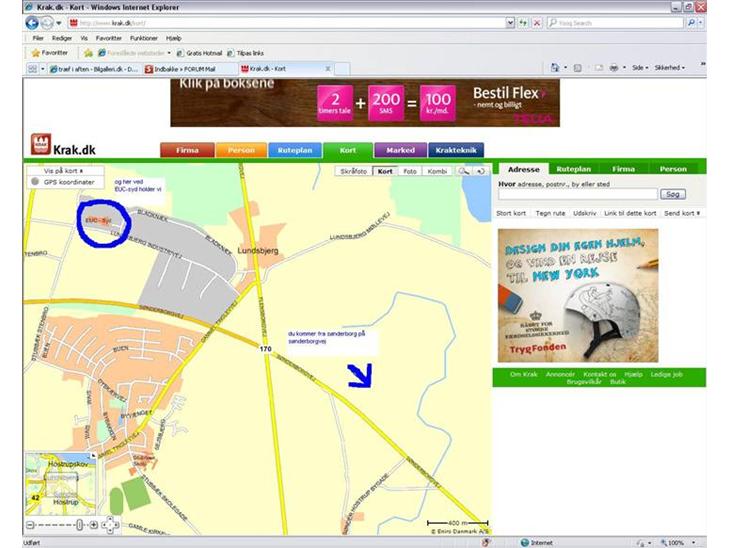Image resolution: width=730 pixels, height=548 pixels.
Task: Click the map zoom-in plus button
Action: click(95, 524)
